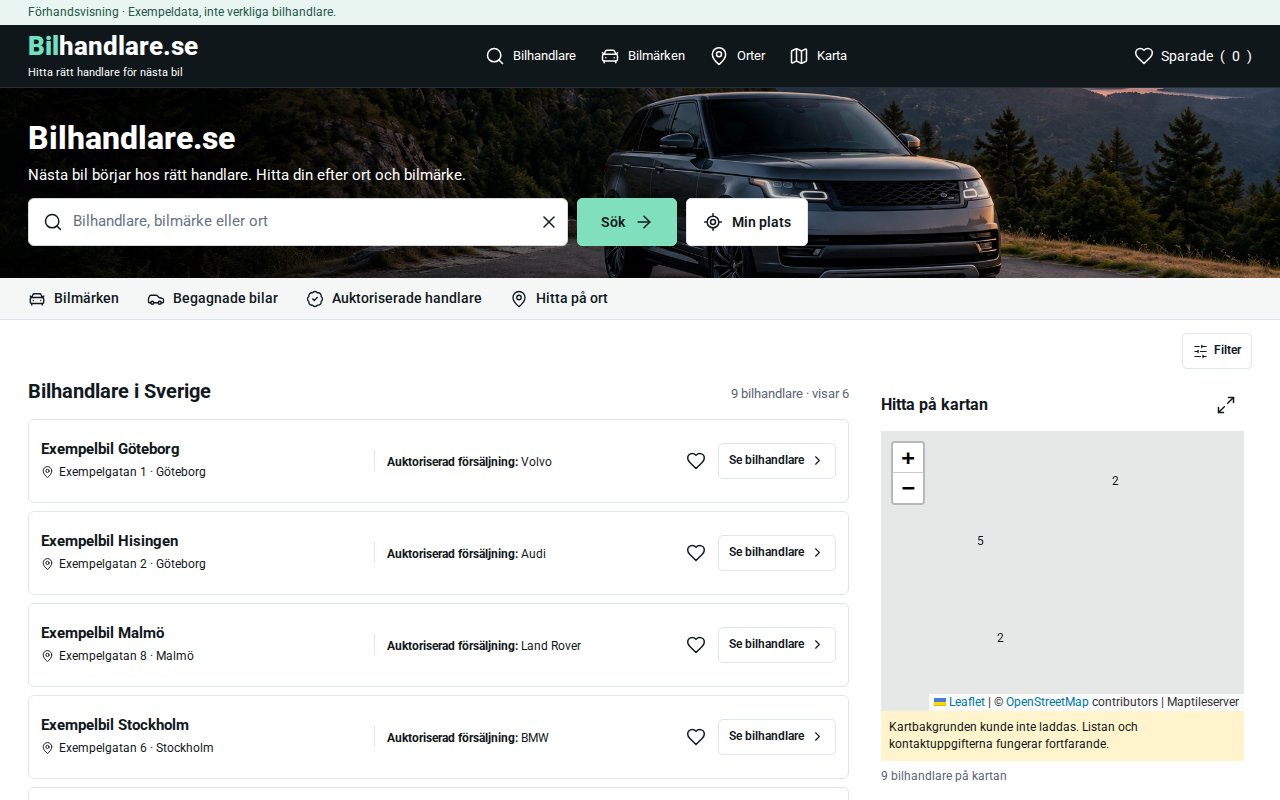
Task: Open Bilmärken in top navigation
Action: (643, 56)
